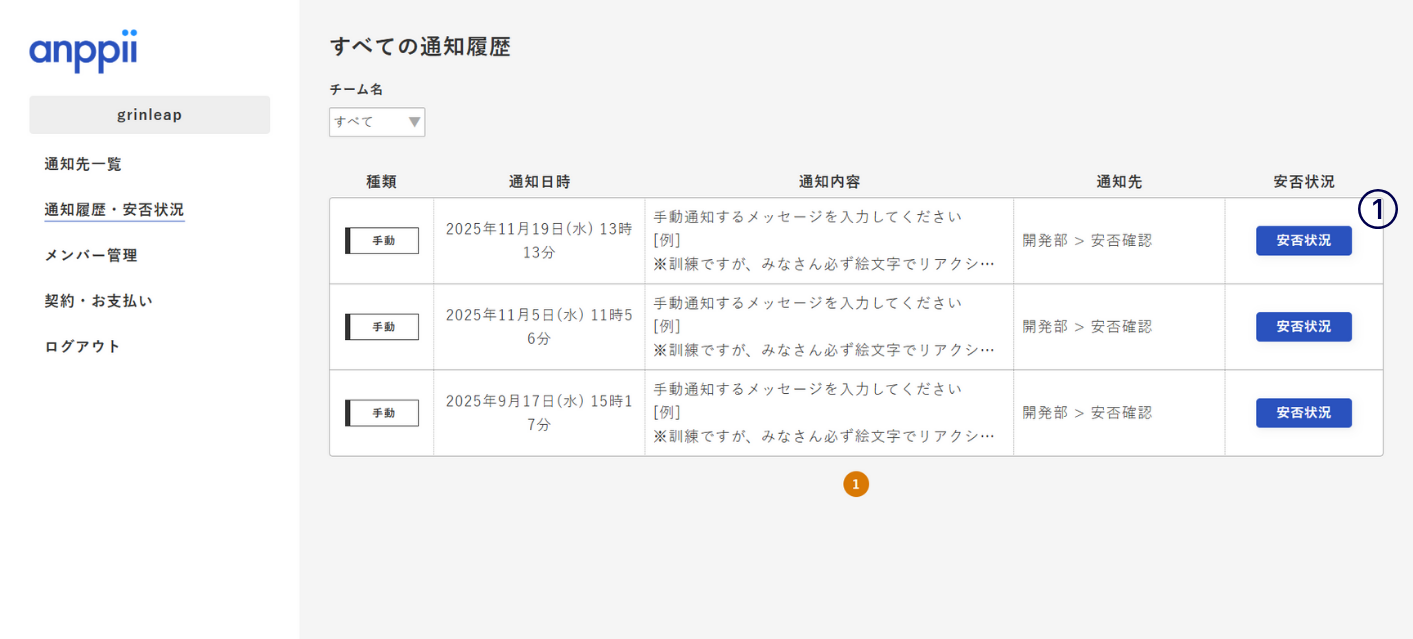
Task: Click ログアウト to sign out
Action: tap(82, 346)
